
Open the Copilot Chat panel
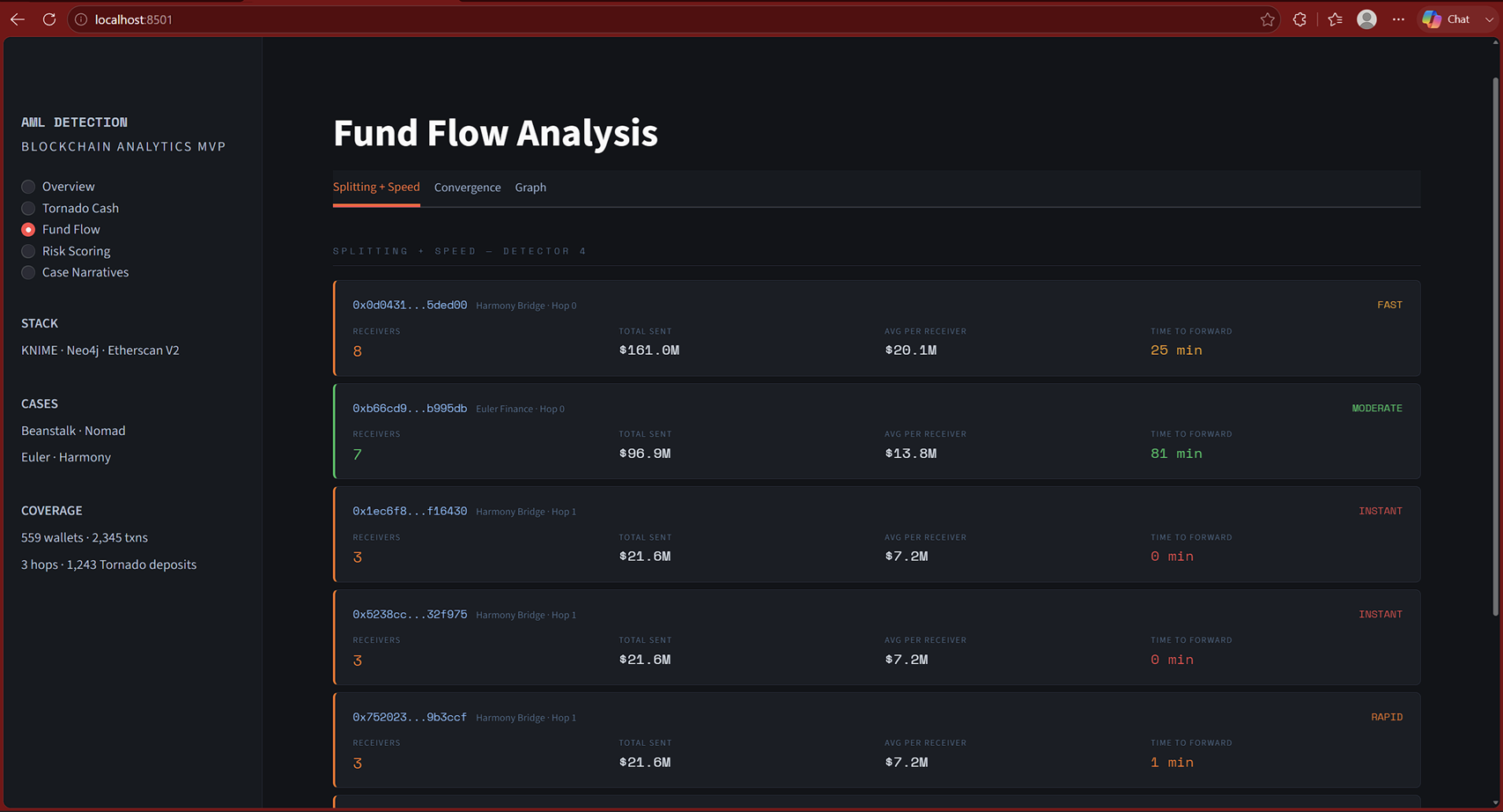pyautogui.click(x=1447, y=19)
